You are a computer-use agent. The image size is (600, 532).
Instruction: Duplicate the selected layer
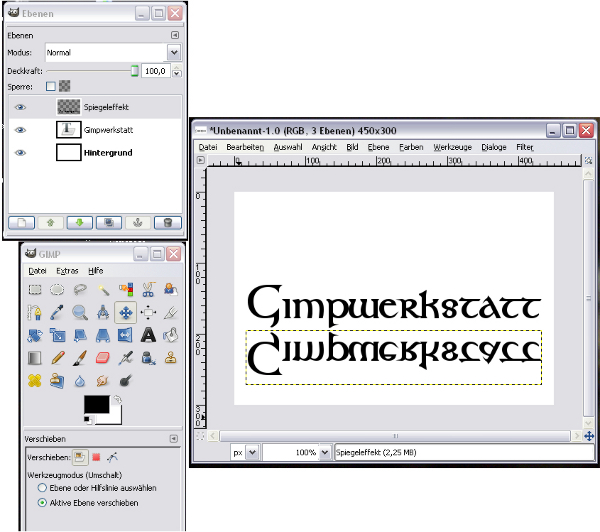[x=109, y=223]
